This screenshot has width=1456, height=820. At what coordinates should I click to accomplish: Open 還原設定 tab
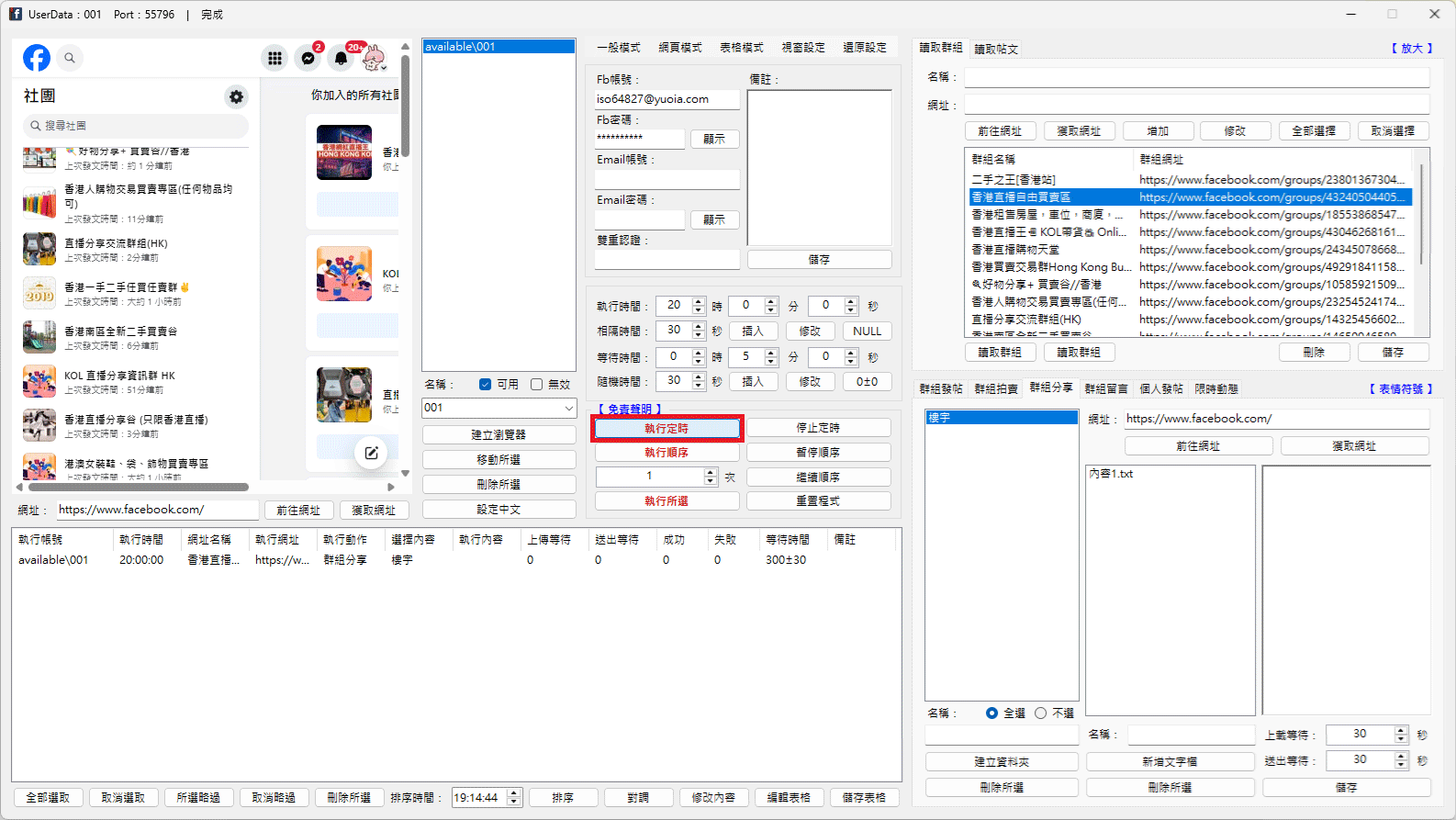(x=865, y=48)
